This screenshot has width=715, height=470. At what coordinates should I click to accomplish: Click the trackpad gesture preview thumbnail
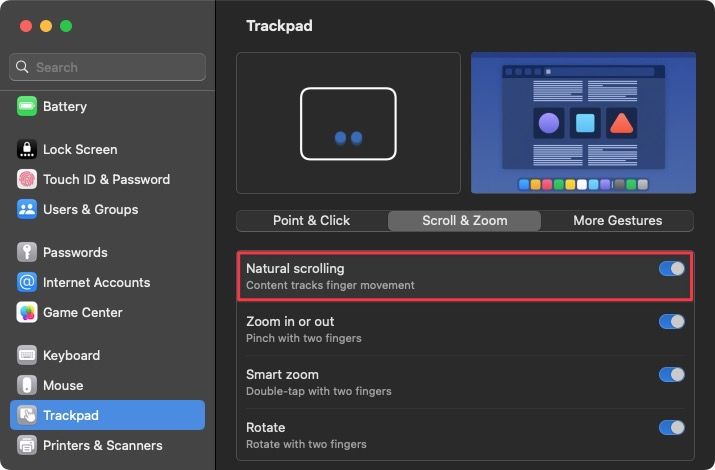(x=348, y=123)
